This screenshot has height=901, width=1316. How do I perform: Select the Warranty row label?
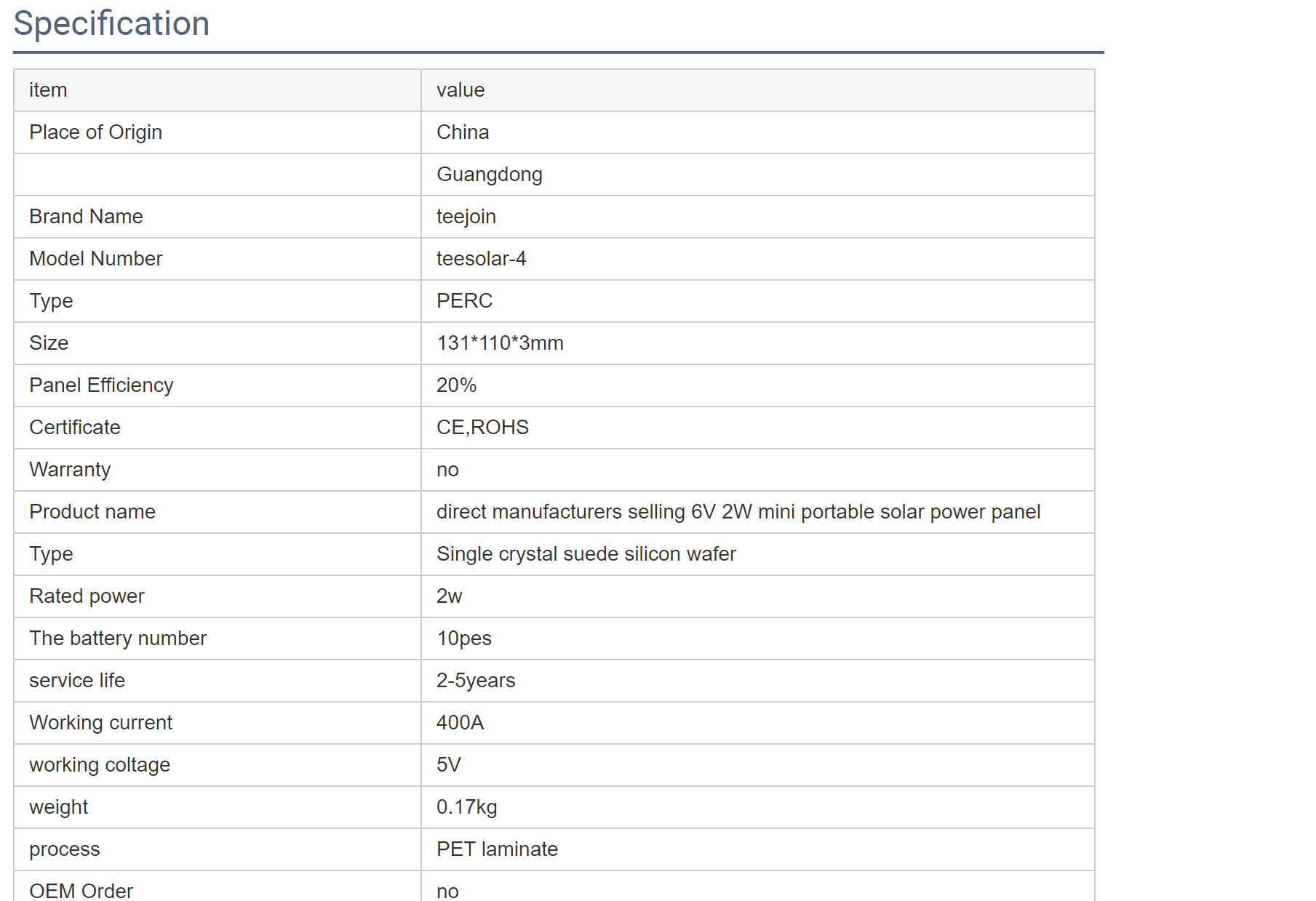pos(70,470)
